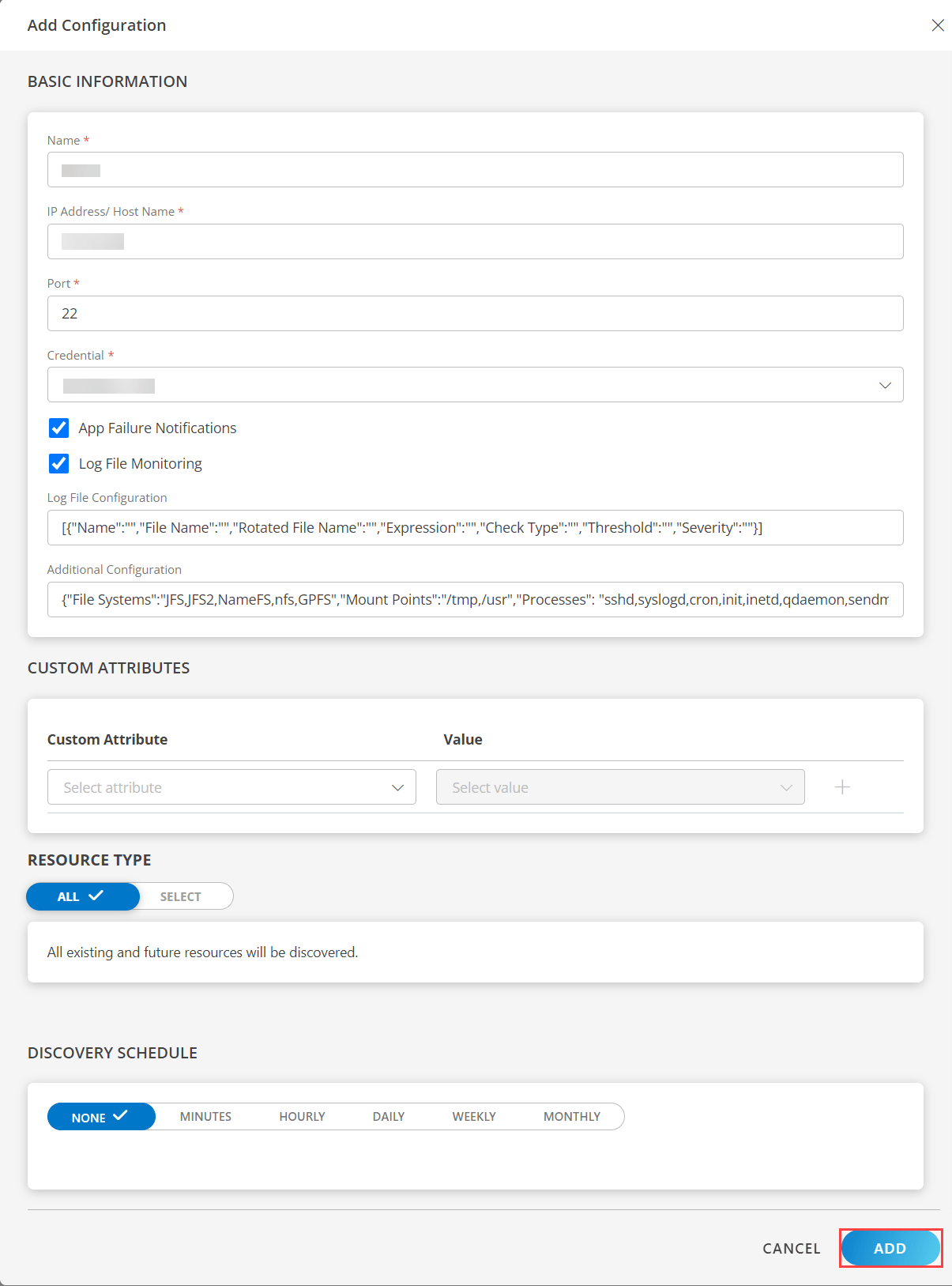Set discovery schedule to HOURLY

[x=302, y=1117]
